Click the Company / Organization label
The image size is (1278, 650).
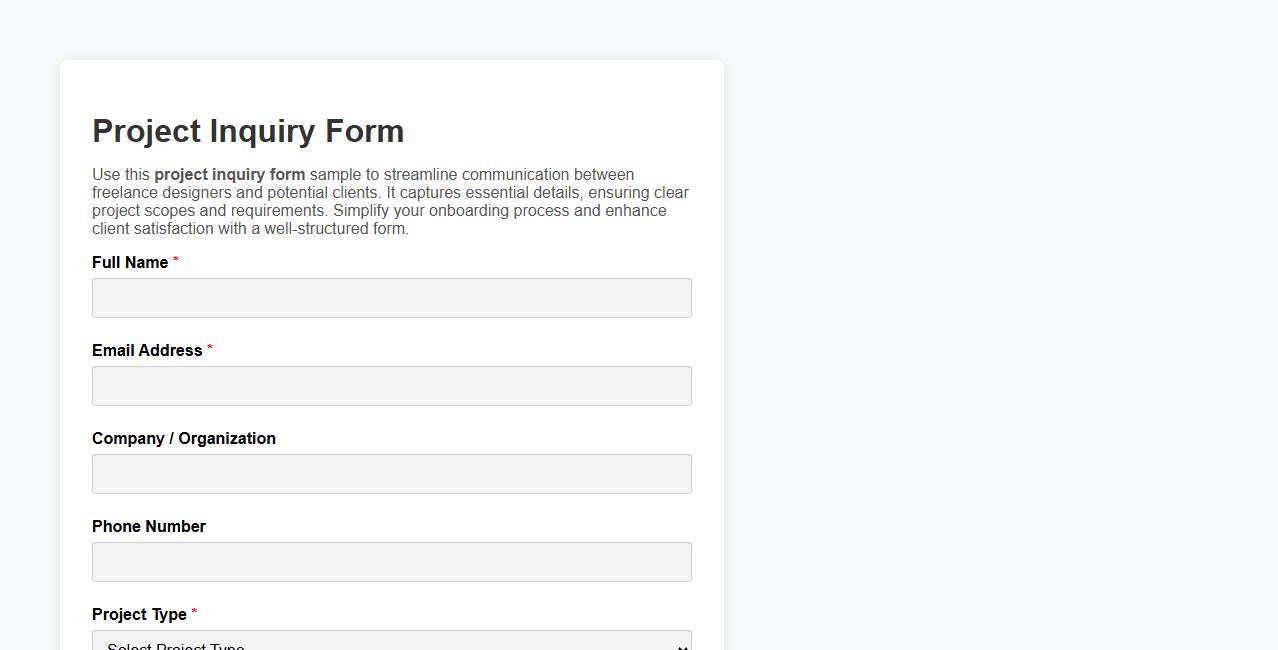coord(184,438)
